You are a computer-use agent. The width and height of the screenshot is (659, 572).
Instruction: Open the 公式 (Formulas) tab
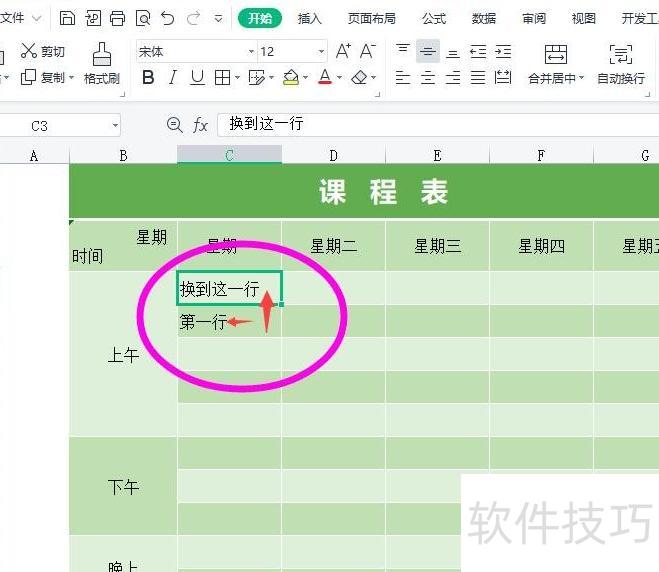click(x=434, y=18)
